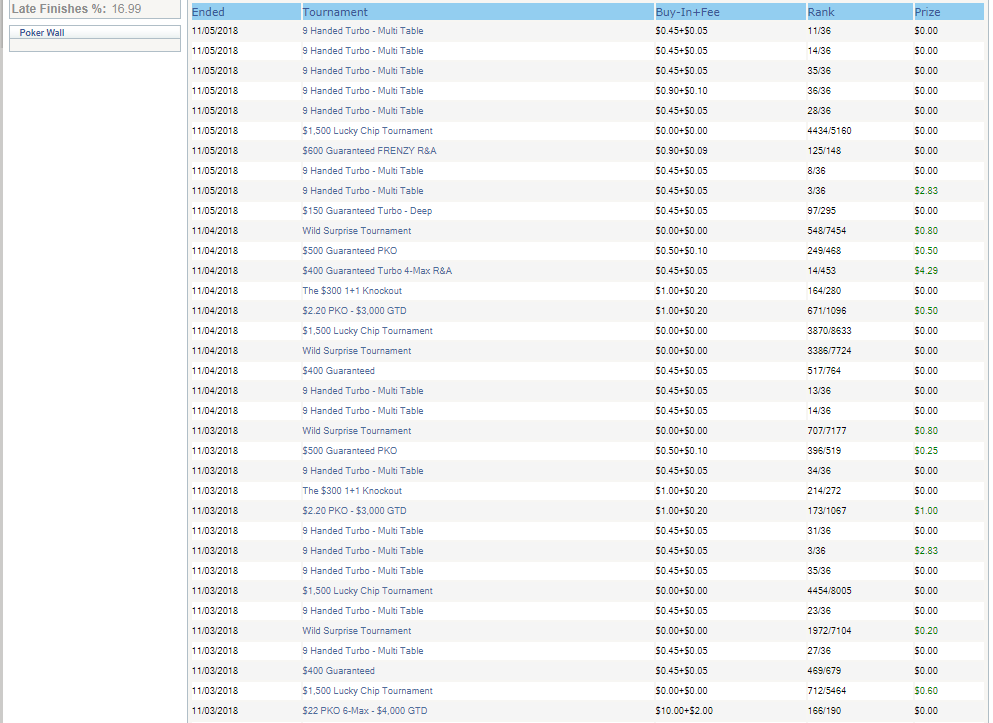This screenshot has height=723, width=993.
Task: Open the Poker Wall link
Action: (42, 33)
